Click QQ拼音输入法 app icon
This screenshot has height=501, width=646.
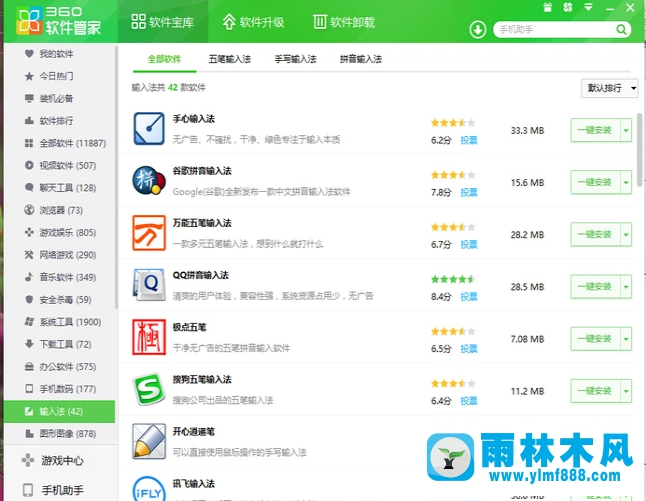pos(149,285)
